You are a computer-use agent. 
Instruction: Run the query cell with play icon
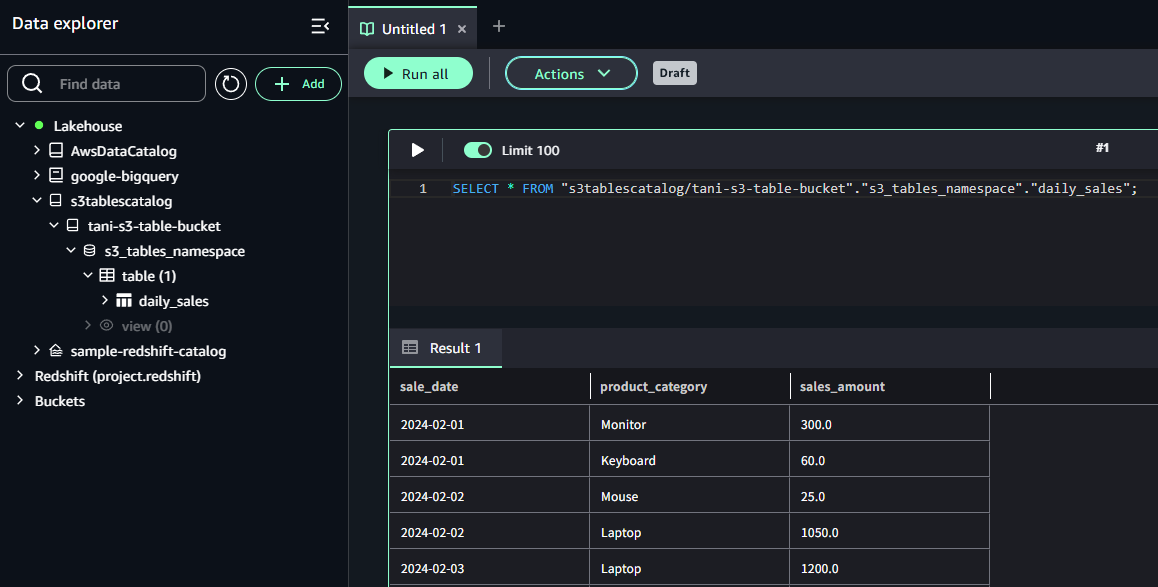[418, 150]
